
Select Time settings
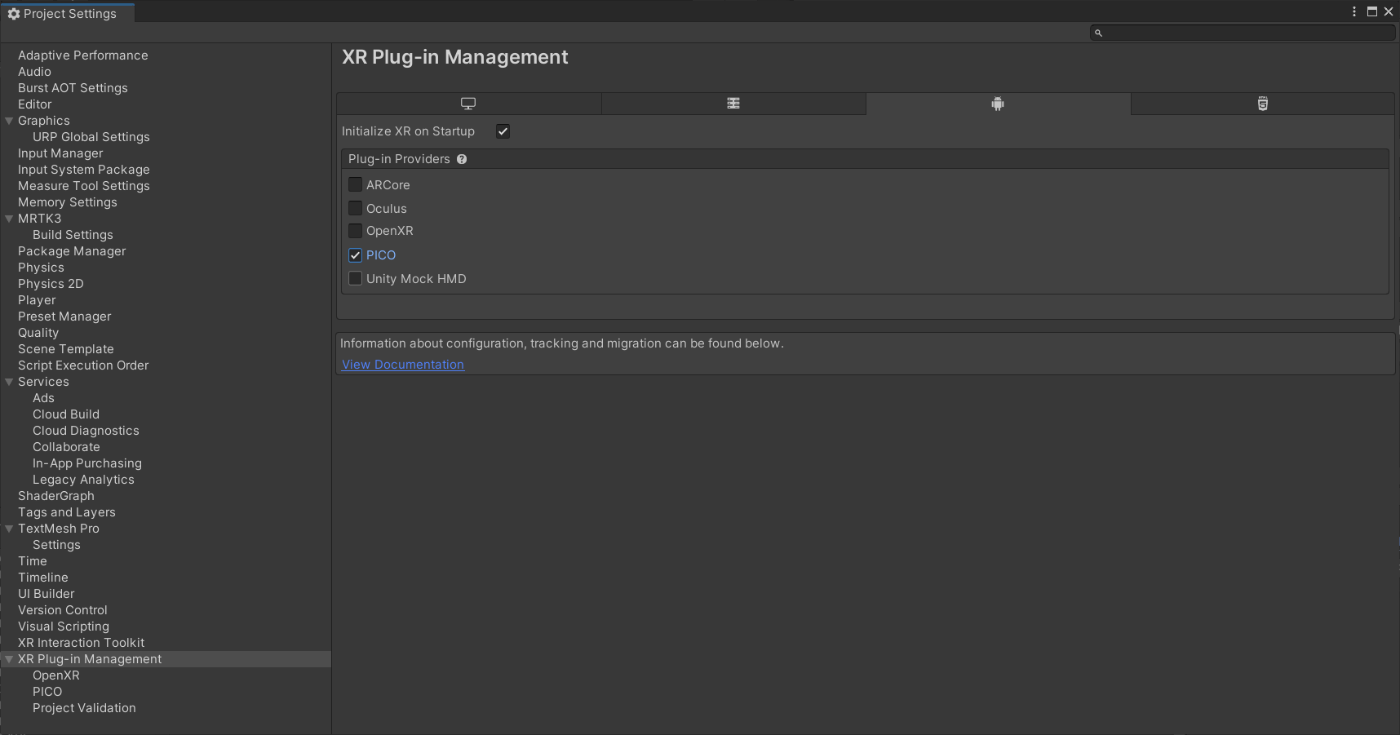point(32,562)
